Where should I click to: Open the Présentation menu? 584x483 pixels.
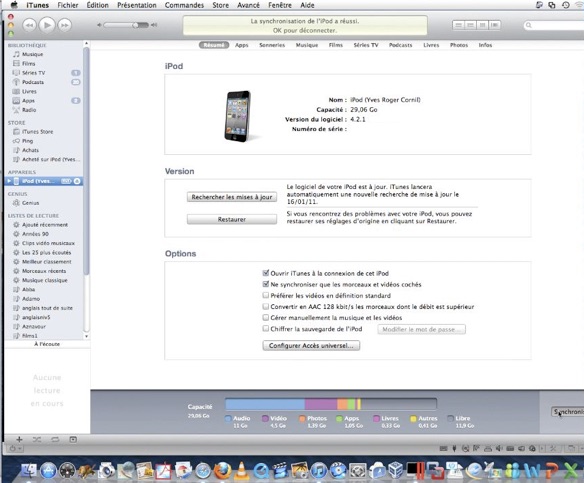137,5
